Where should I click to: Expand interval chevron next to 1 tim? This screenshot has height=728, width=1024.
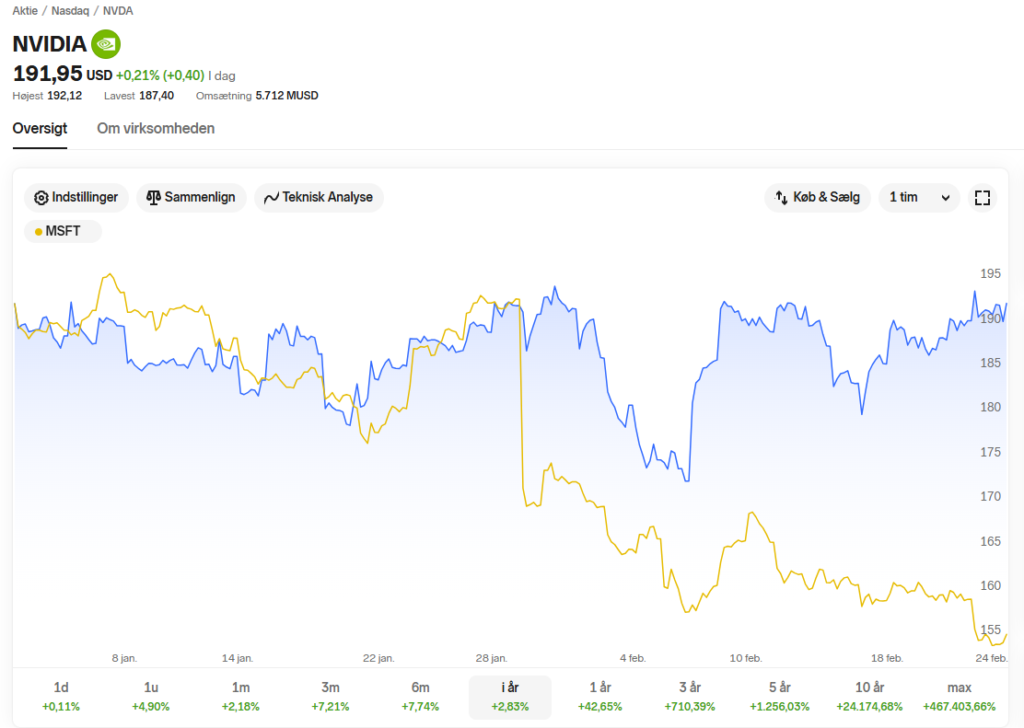pos(945,198)
